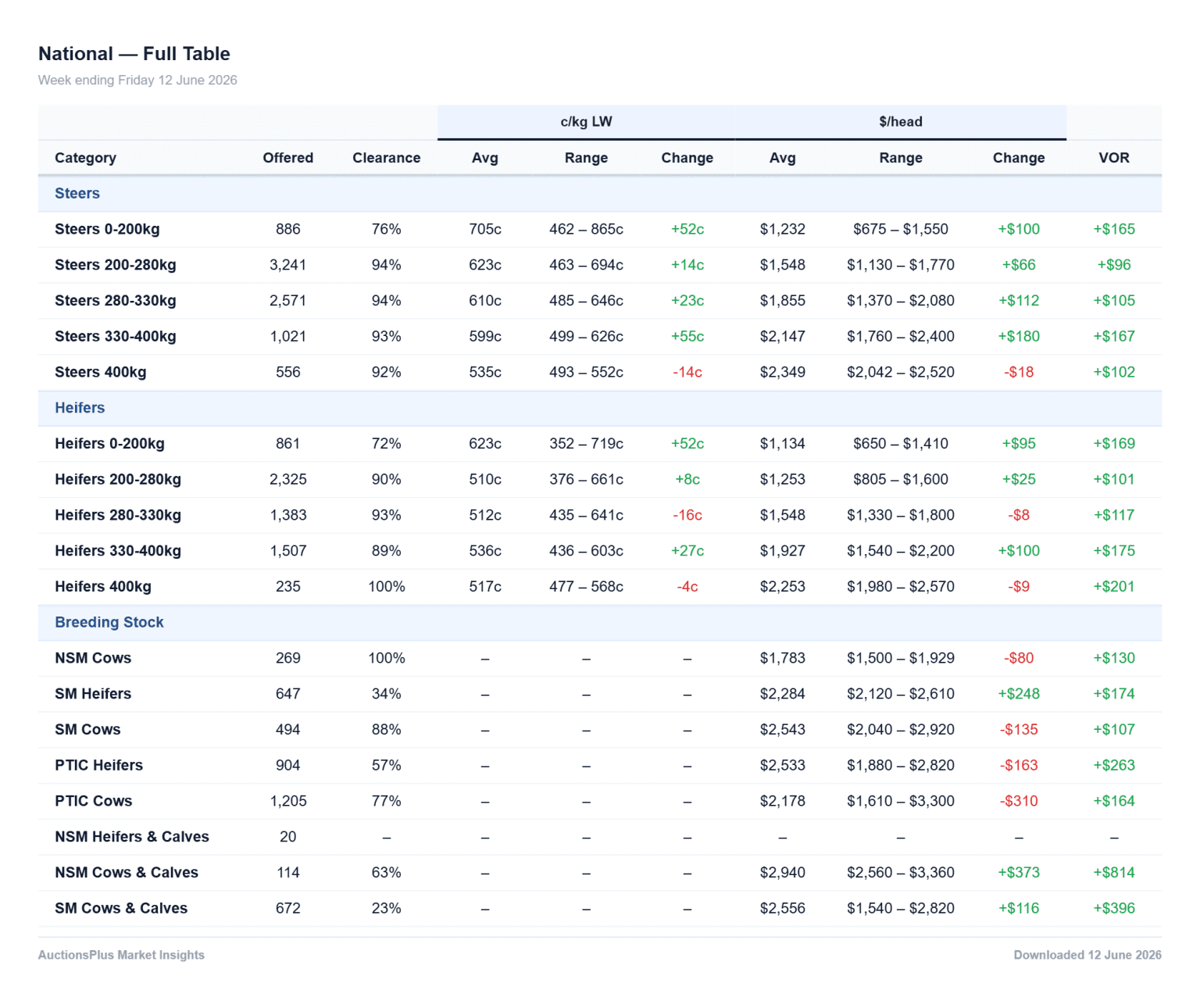Select the National — Full Table title

click(x=134, y=54)
